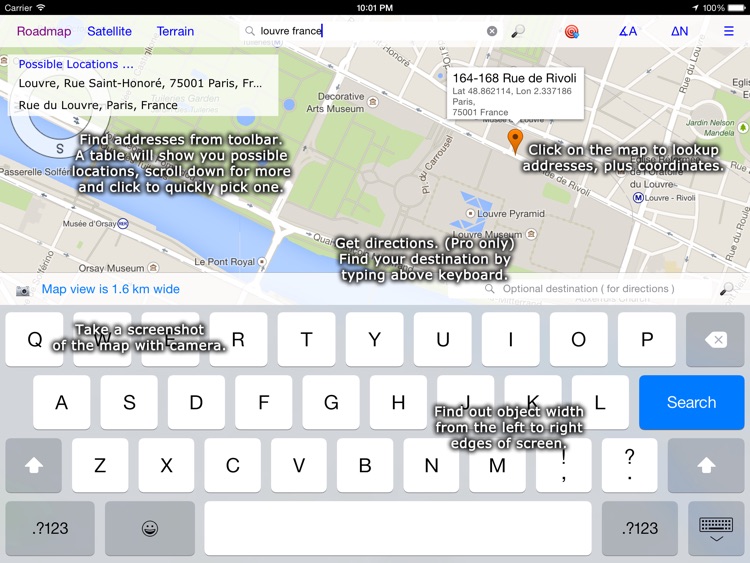Tap the Z key
Screen dimensions: 750x563
[x=100, y=465]
